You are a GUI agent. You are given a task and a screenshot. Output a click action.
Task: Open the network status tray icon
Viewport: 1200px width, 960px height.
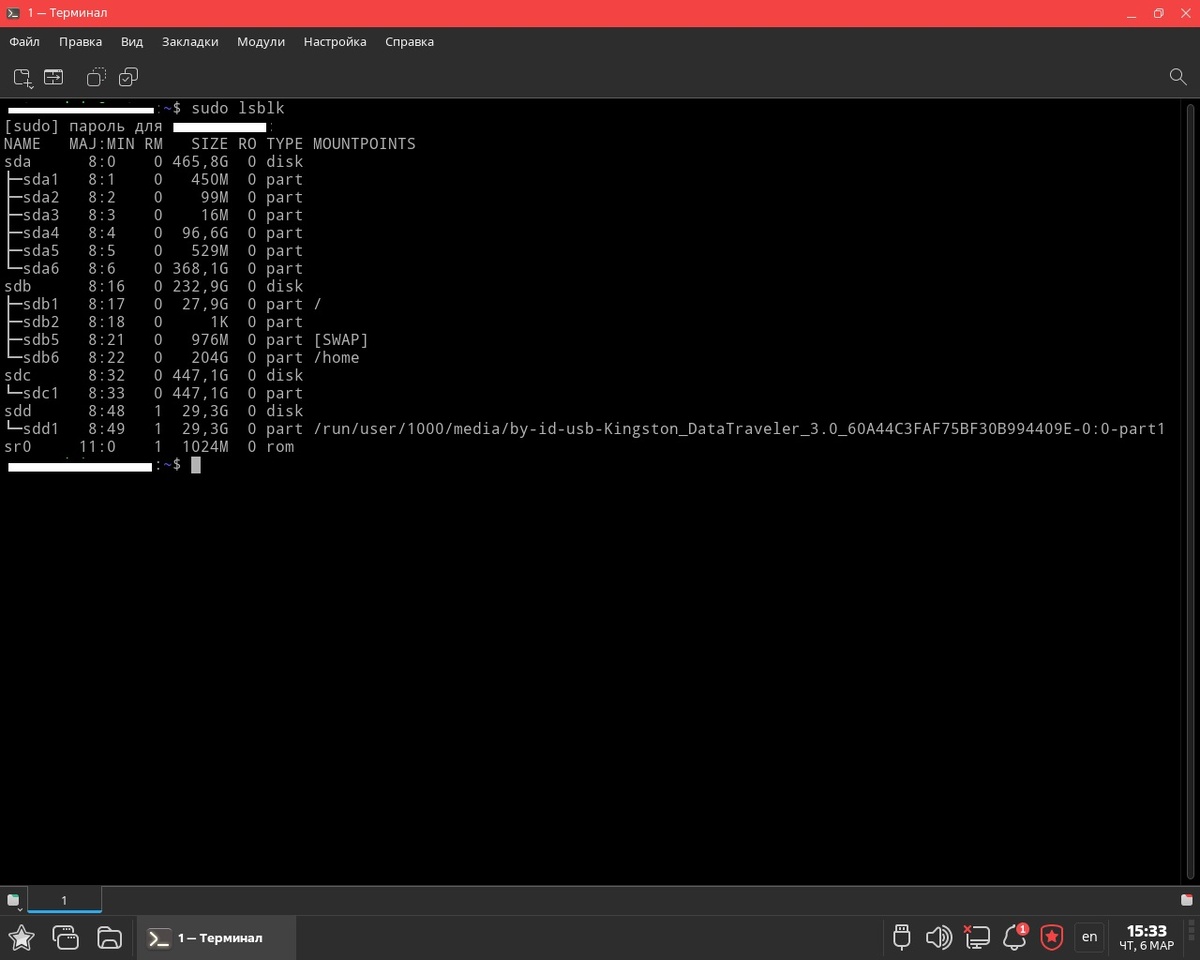tap(976, 937)
